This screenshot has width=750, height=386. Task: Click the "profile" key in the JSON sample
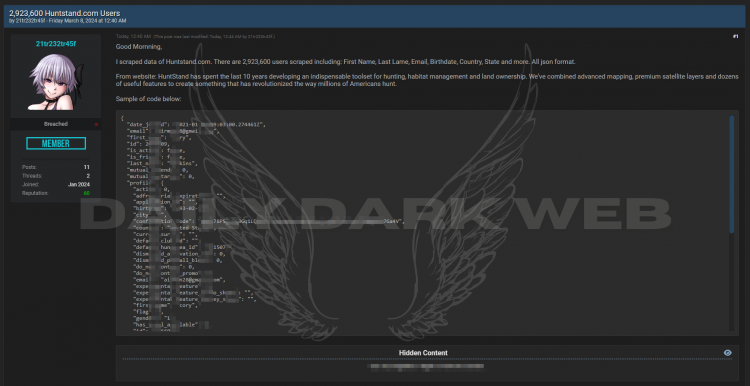click(x=141, y=183)
